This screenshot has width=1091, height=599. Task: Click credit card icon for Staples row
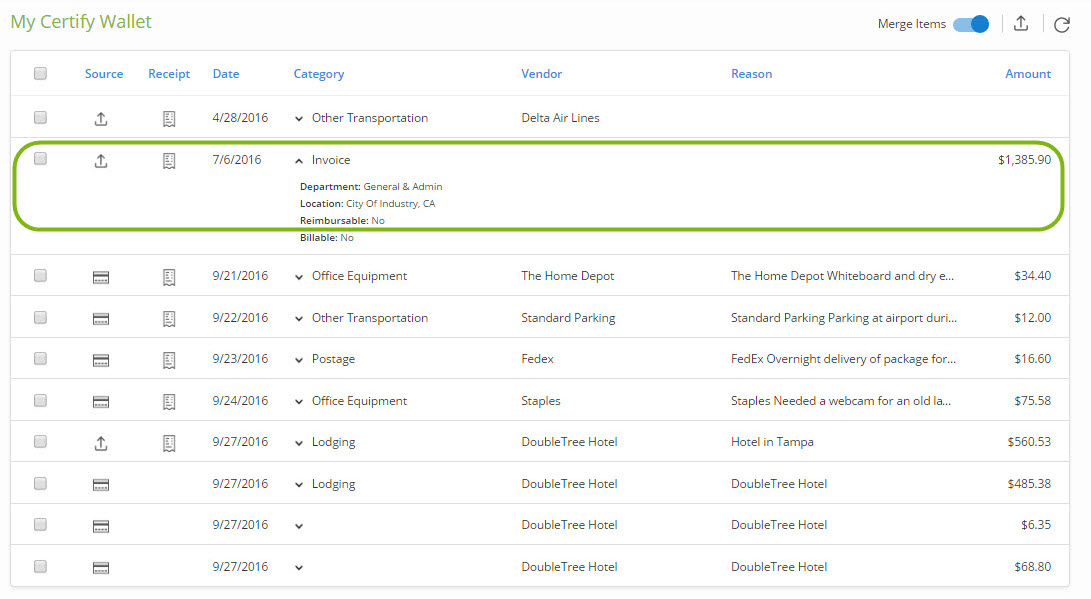tap(101, 402)
